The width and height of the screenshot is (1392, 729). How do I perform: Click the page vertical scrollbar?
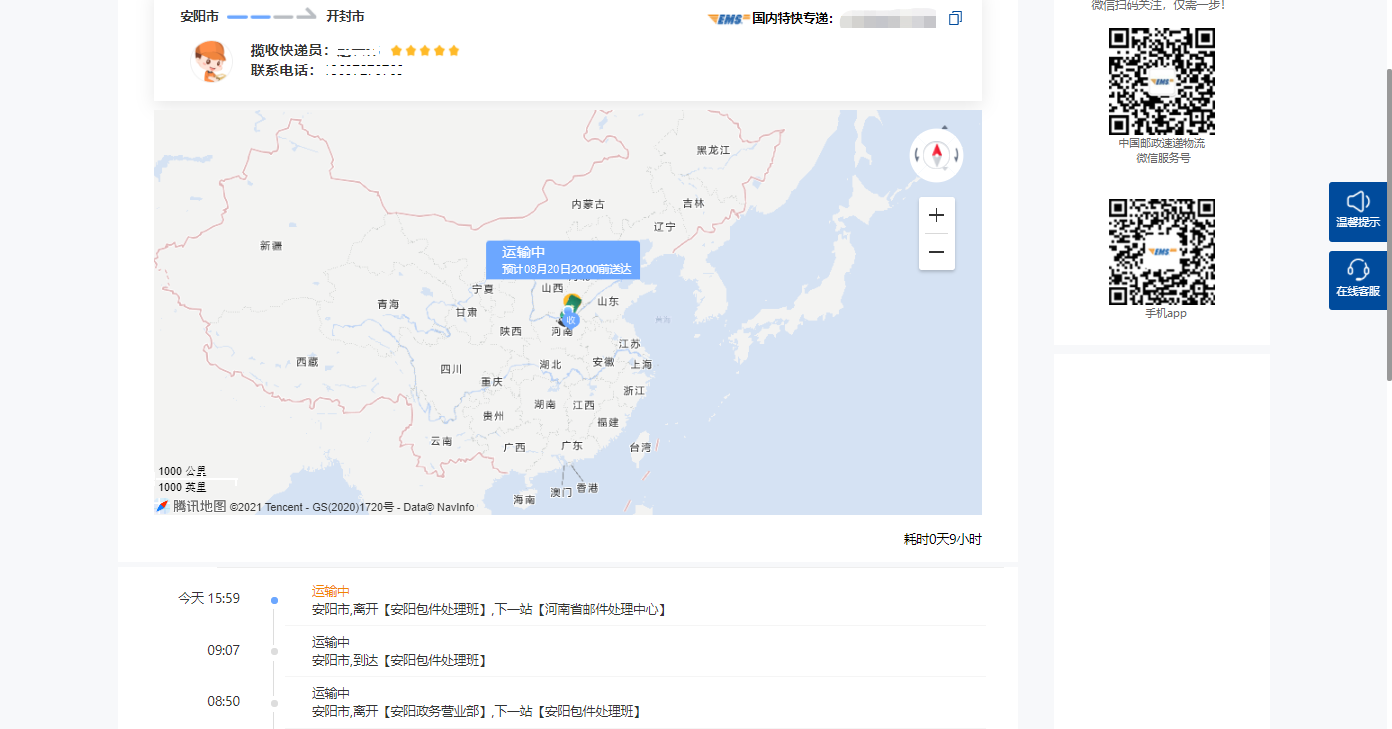(x=1388, y=224)
